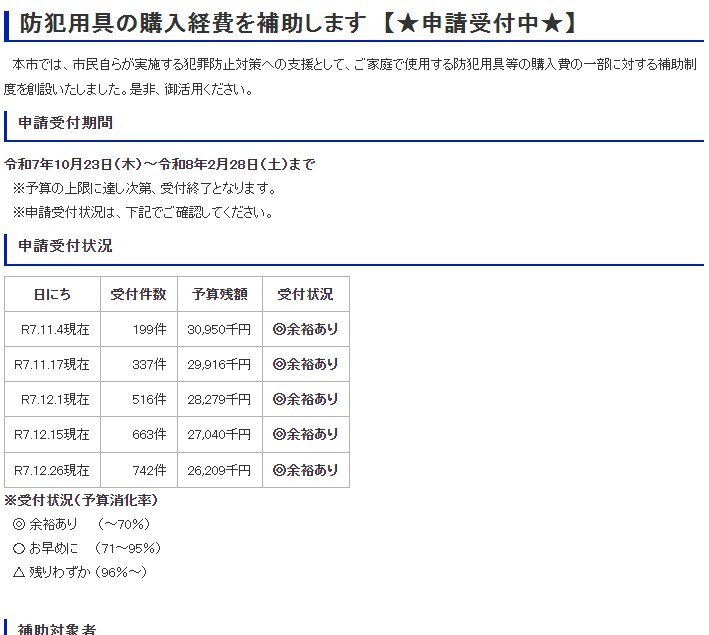Click the 日にち table column header

[52, 294]
